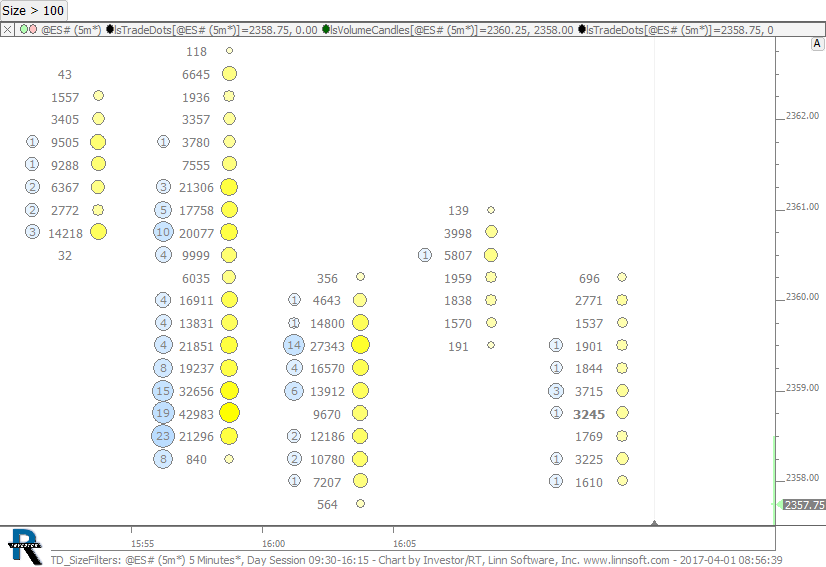Click the volume value 14800
826x567 pixels.
pyautogui.click(x=327, y=324)
